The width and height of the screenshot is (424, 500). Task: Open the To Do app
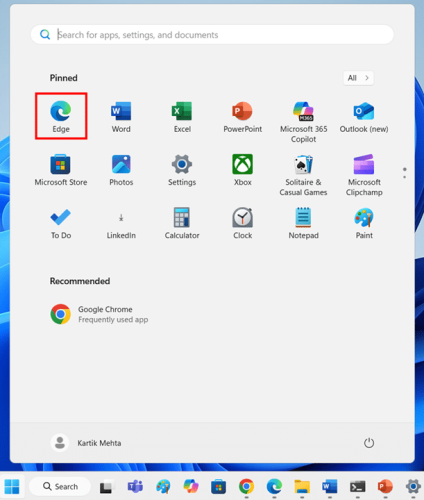(61, 223)
